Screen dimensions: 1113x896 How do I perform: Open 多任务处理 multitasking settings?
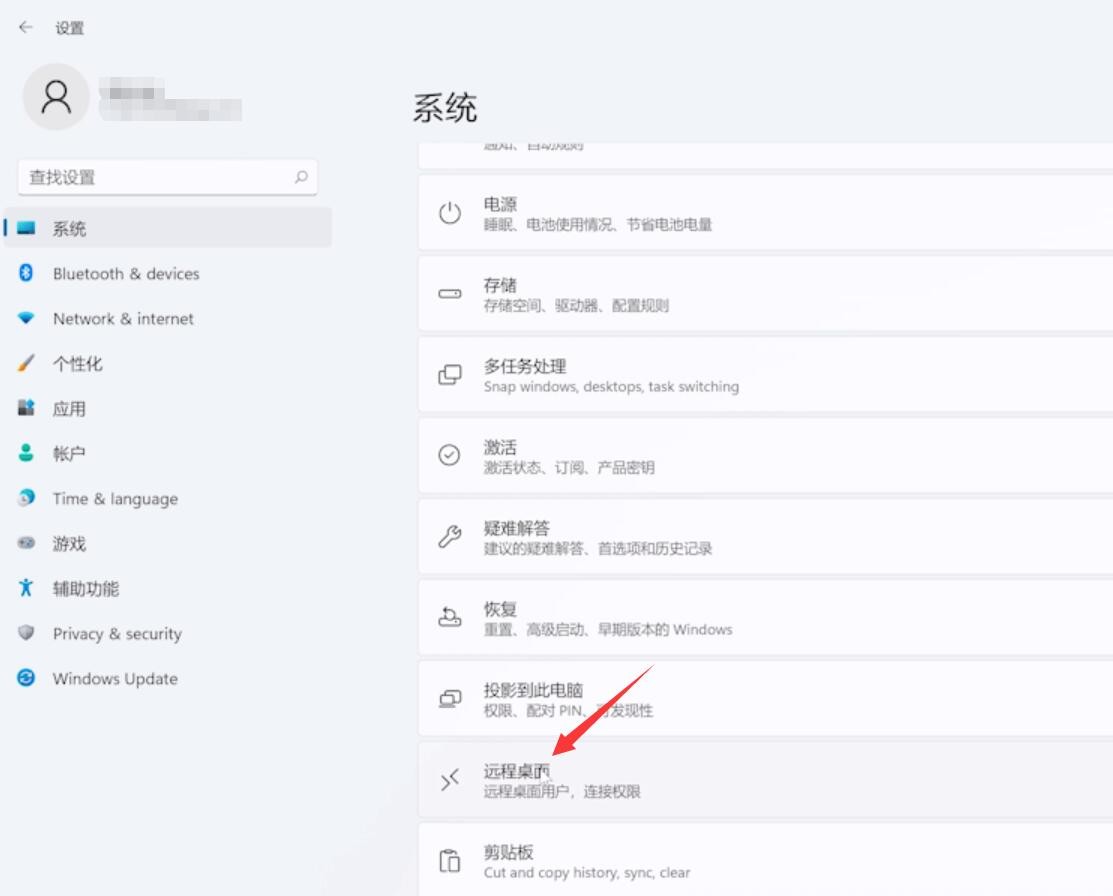(x=765, y=375)
